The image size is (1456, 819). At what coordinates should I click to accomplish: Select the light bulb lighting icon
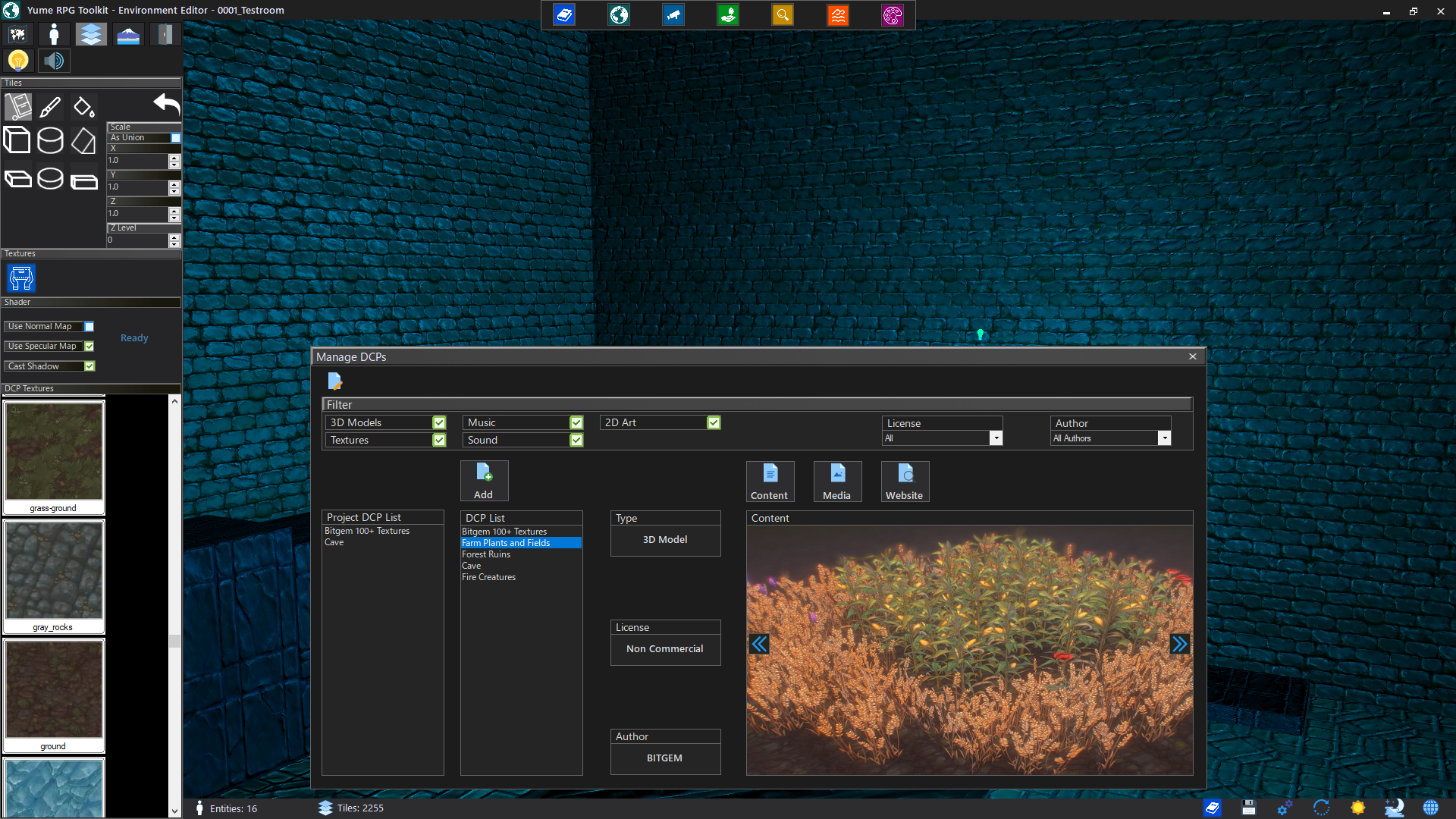[17, 60]
